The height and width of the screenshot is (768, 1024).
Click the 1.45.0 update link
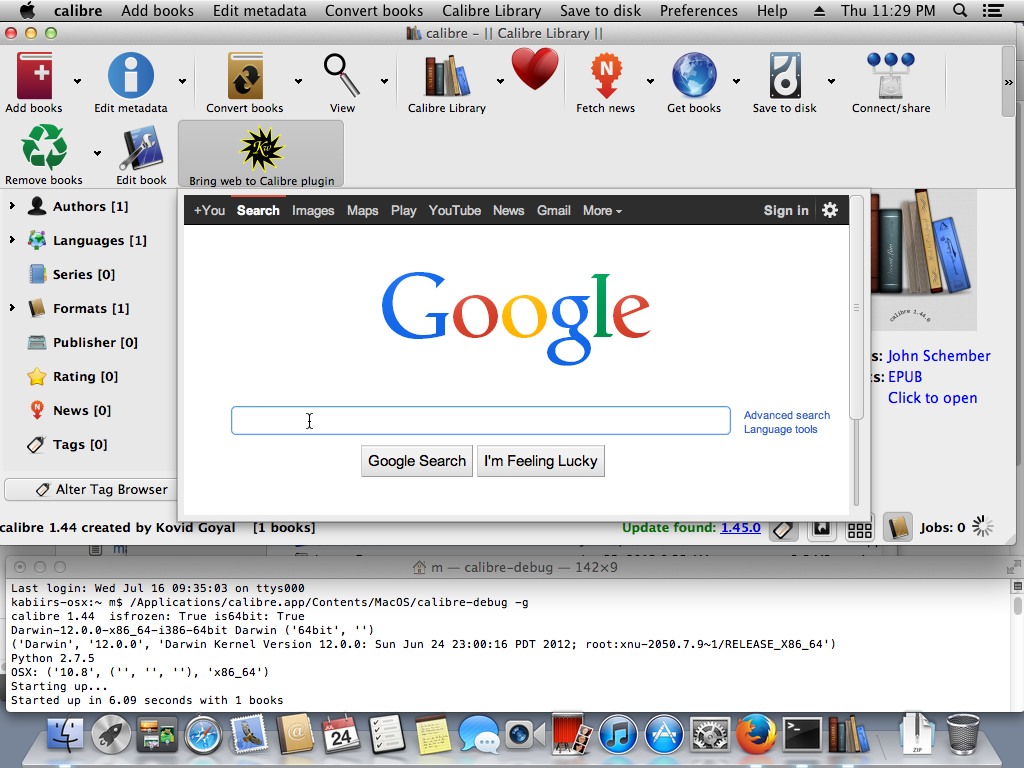741,527
